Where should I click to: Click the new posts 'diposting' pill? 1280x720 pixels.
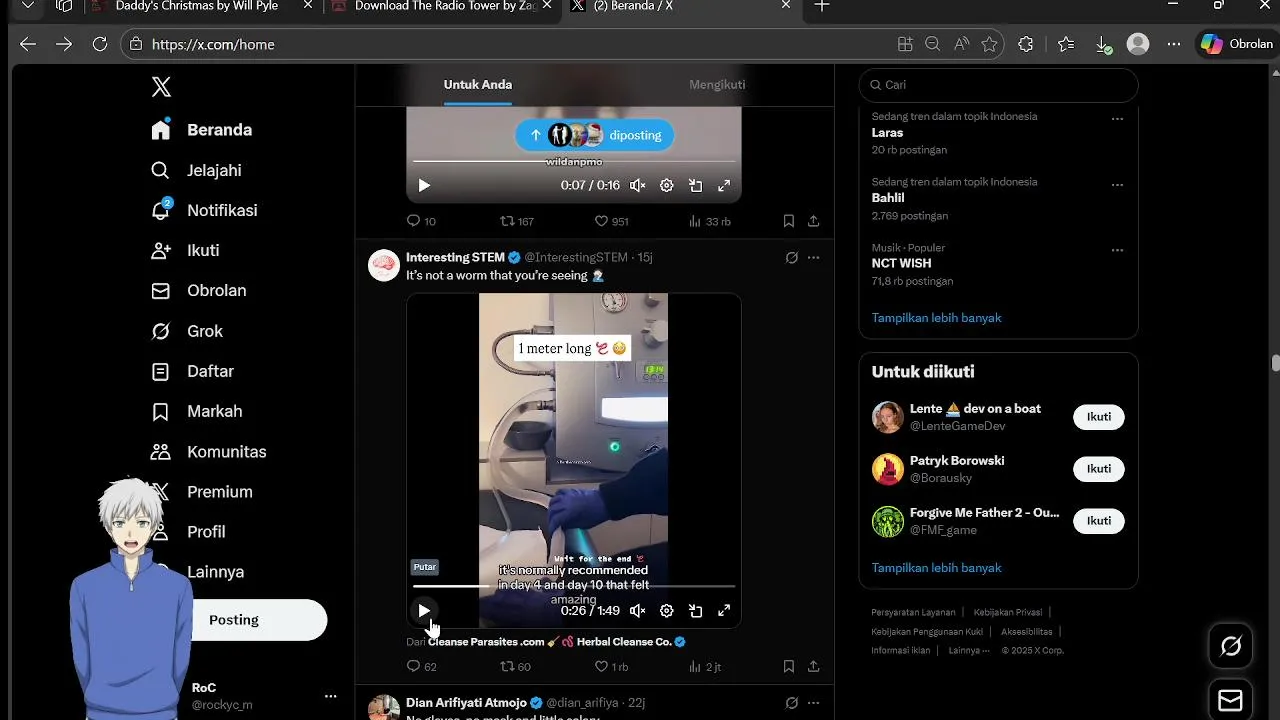(x=595, y=135)
